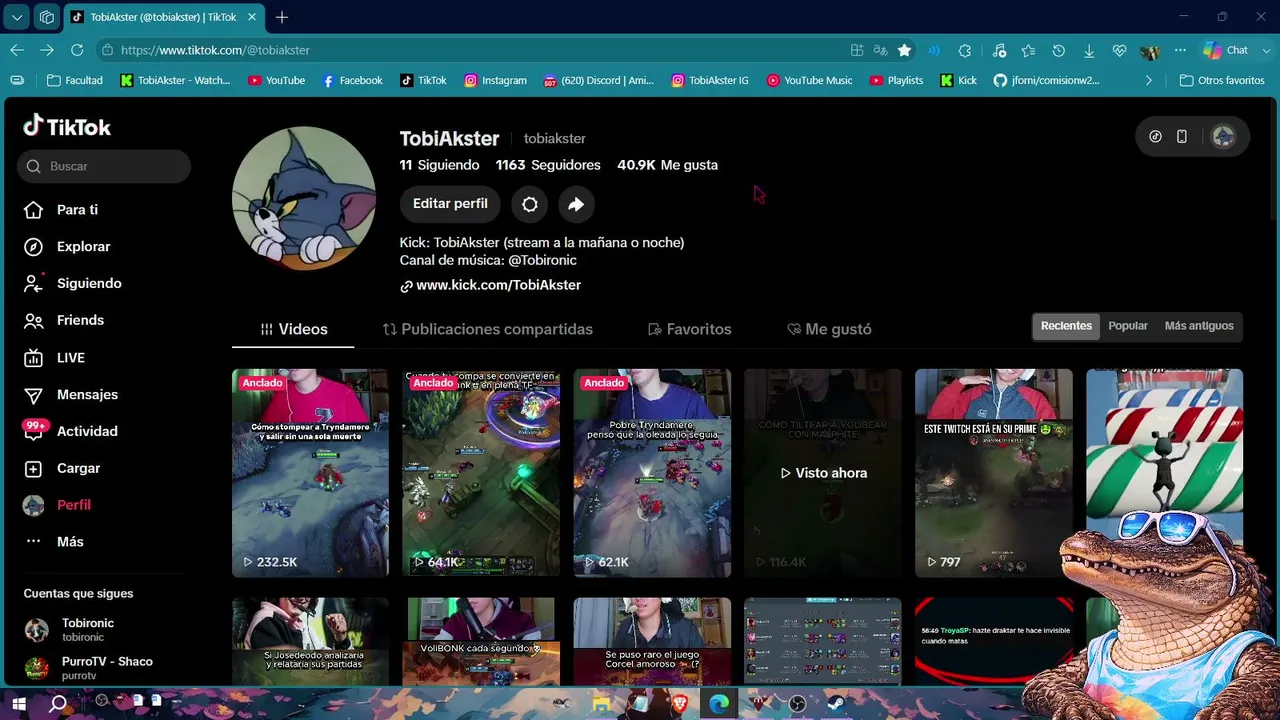1280x720 pixels.
Task: Open Steam from the taskbar
Action: (x=836, y=704)
